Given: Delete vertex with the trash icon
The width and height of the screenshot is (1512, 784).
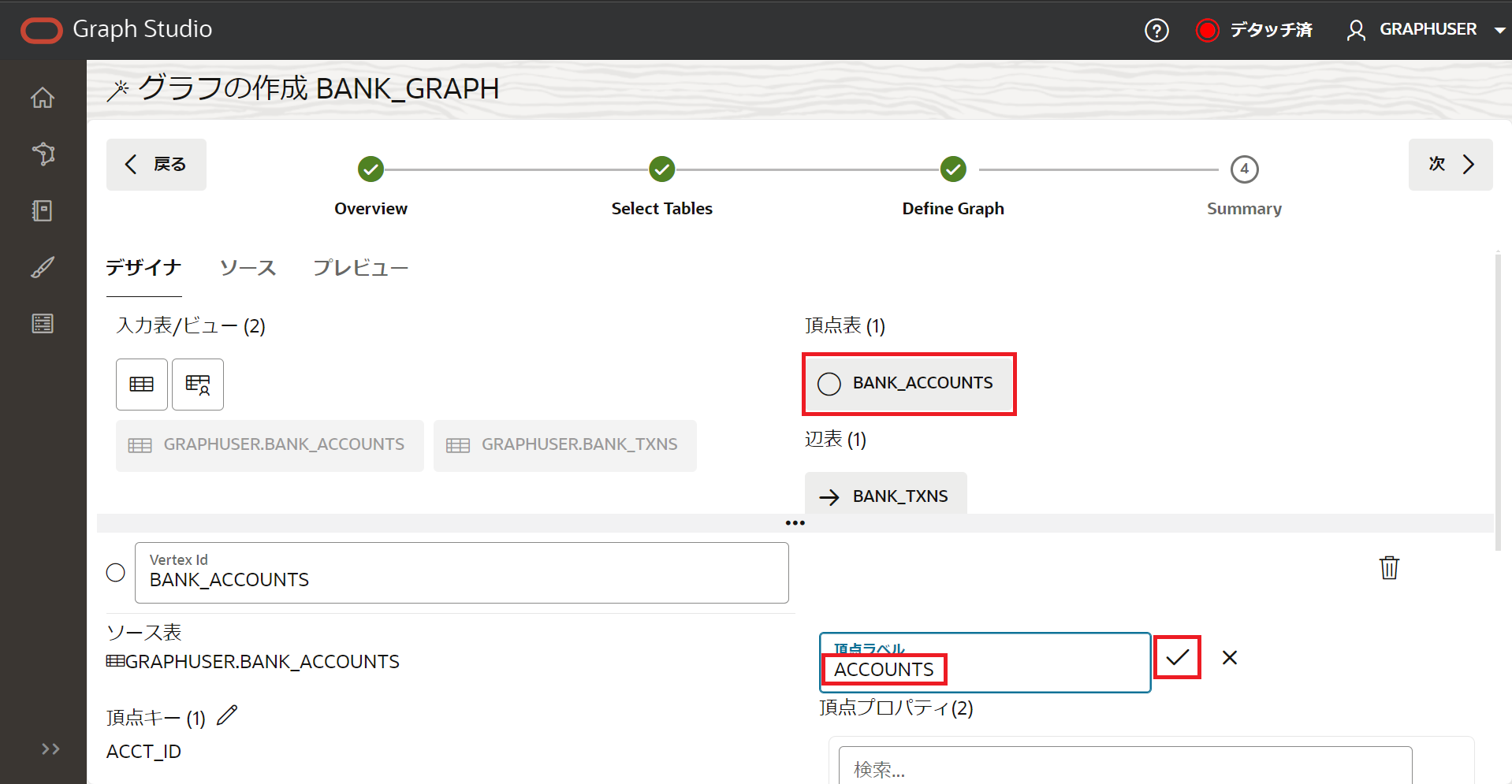Looking at the screenshot, I should click(1388, 567).
